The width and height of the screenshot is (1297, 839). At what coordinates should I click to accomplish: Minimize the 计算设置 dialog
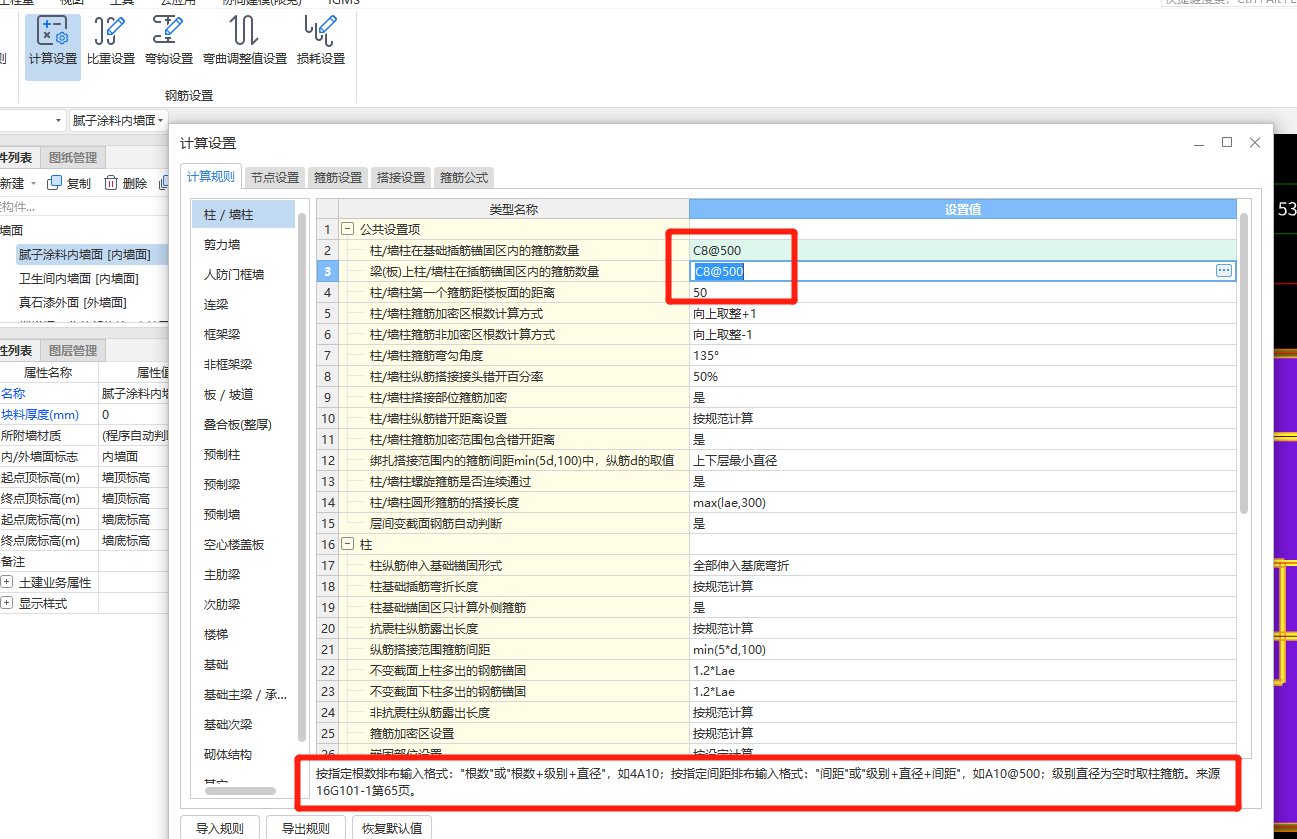tap(1199, 144)
